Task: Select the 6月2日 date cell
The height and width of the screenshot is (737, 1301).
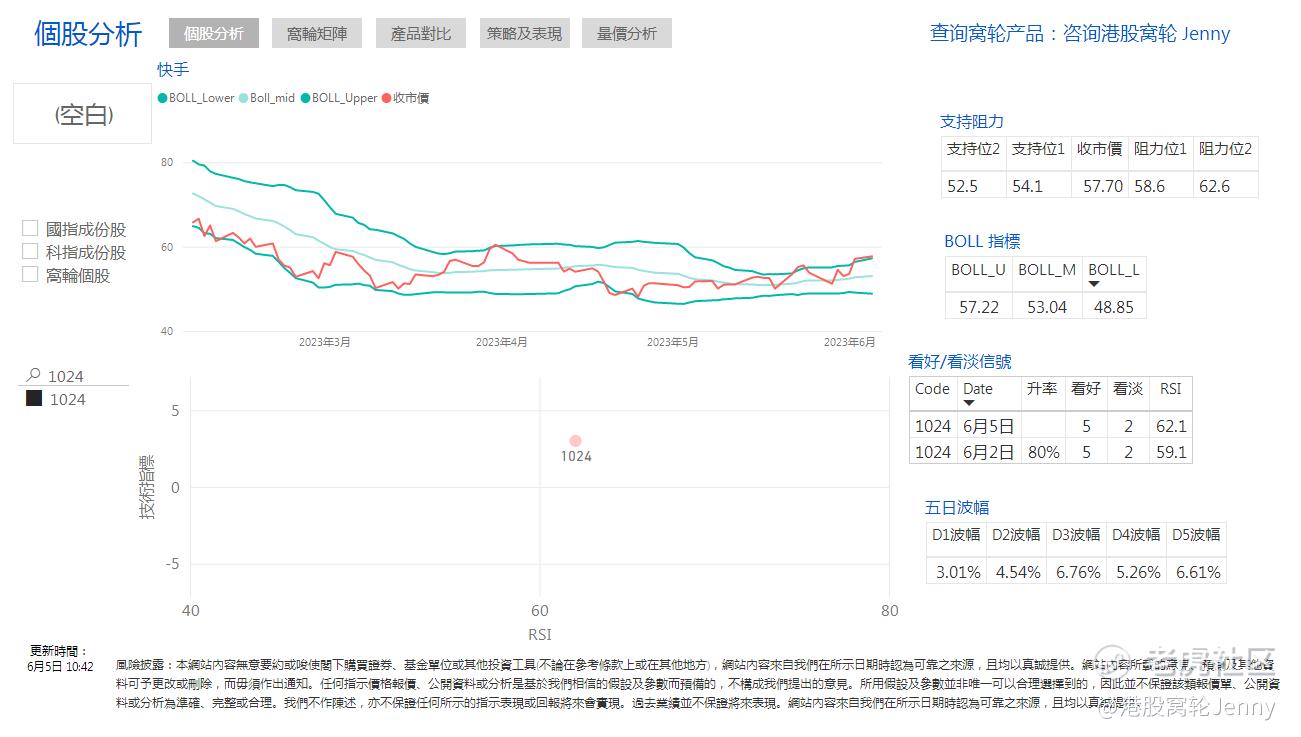Action: point(989,452)
